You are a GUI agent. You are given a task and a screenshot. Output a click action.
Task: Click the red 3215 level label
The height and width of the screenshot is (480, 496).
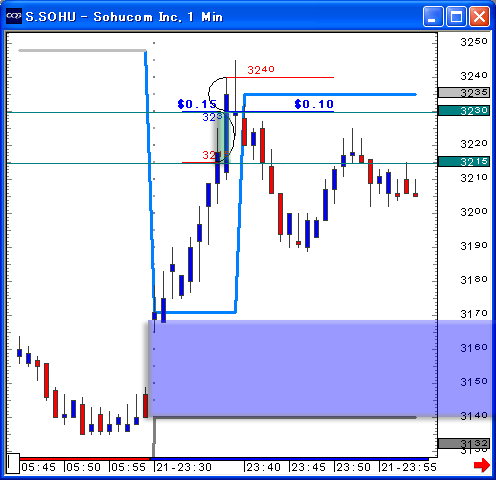(215, 155)
